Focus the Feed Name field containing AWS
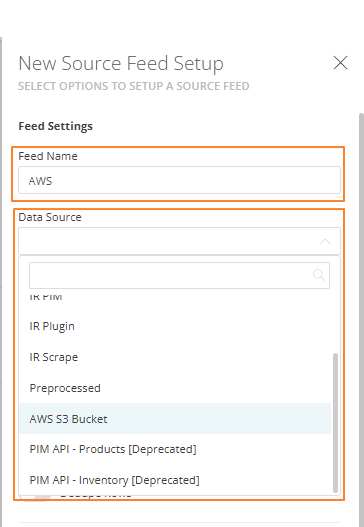Viewport: 364px width, 527px height. pos(179,180)
